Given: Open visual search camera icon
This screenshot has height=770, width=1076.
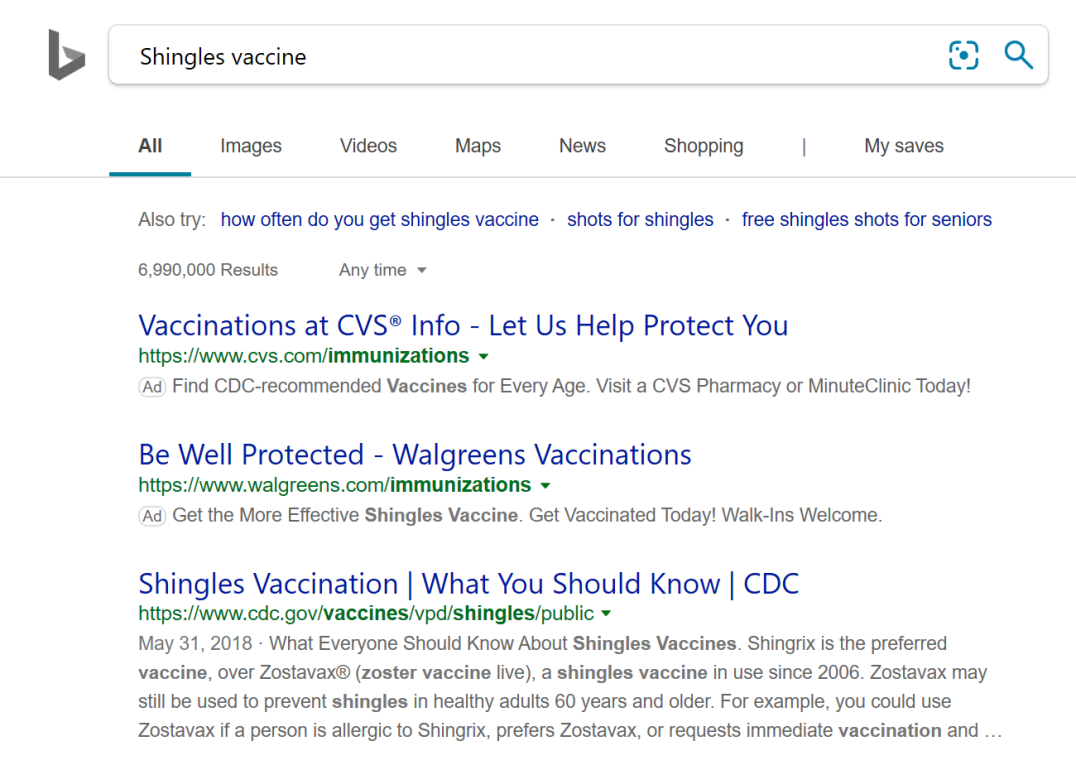Looking at the screenshot, I should pyautogui.click(x=963, y=55).
